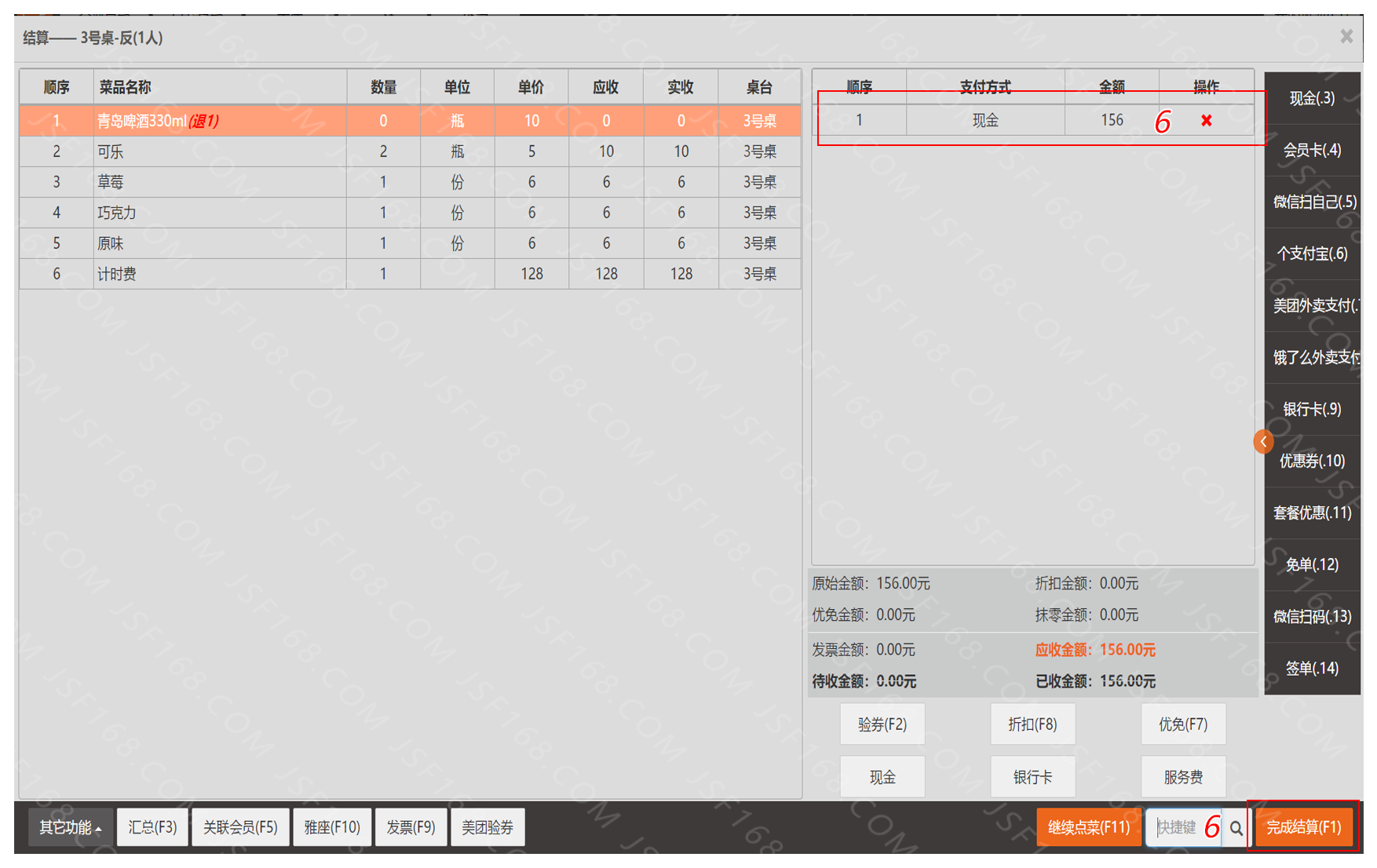Screen dimensions: 1377x868
Task: Click 关联会员(F5) button
Action: [x=240, y=827]
